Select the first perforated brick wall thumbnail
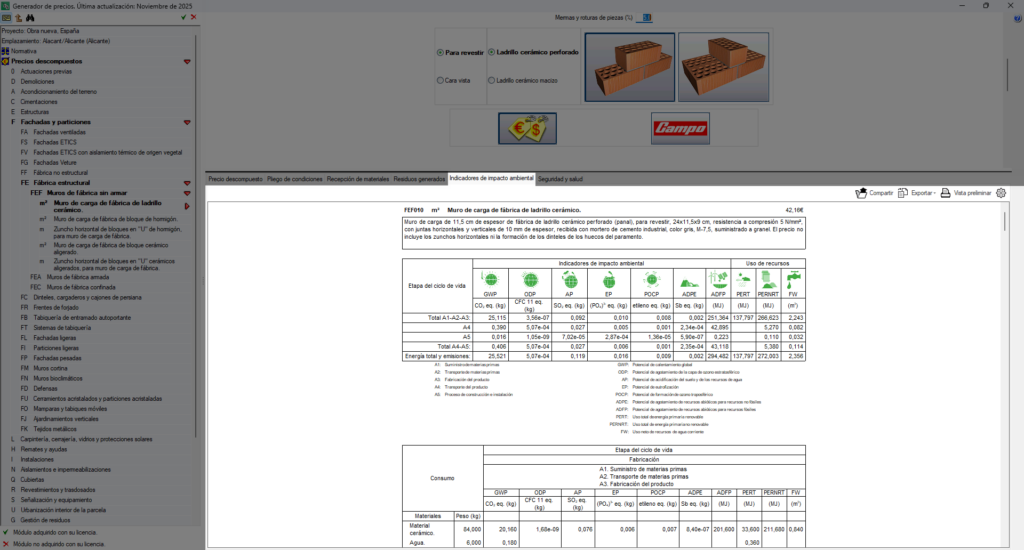 click(x=630, y=67)
